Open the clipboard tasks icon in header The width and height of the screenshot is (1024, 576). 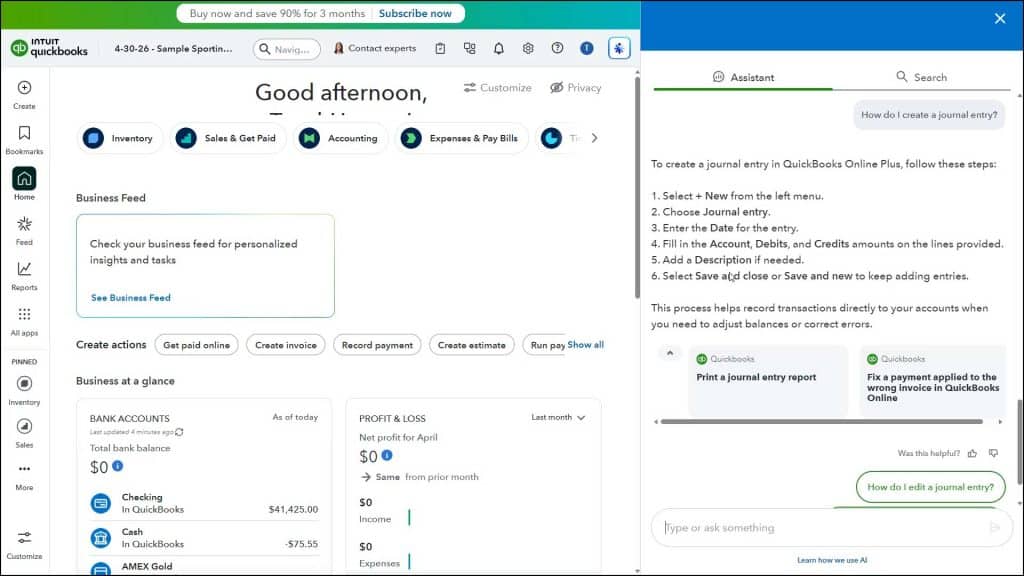pos(440,48)
